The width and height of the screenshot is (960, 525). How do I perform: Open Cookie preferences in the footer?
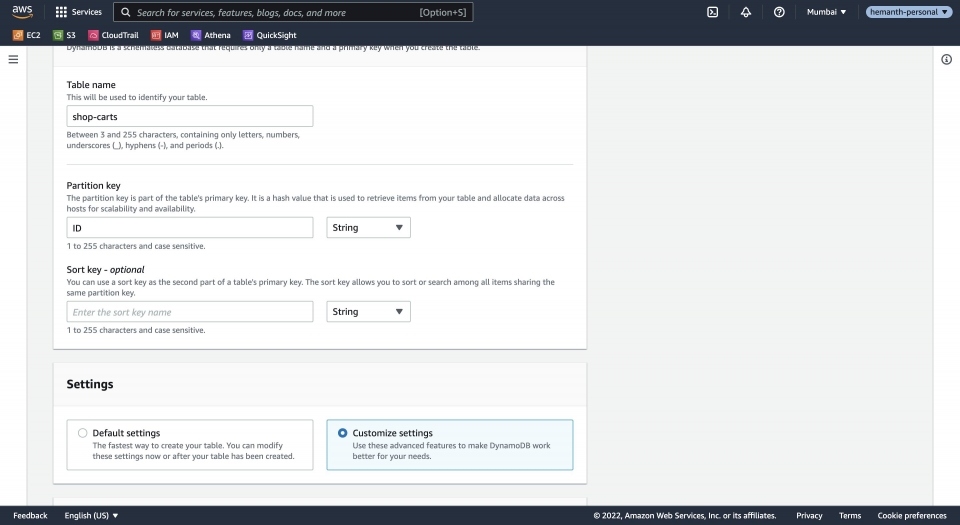click(x=911, y=516)
